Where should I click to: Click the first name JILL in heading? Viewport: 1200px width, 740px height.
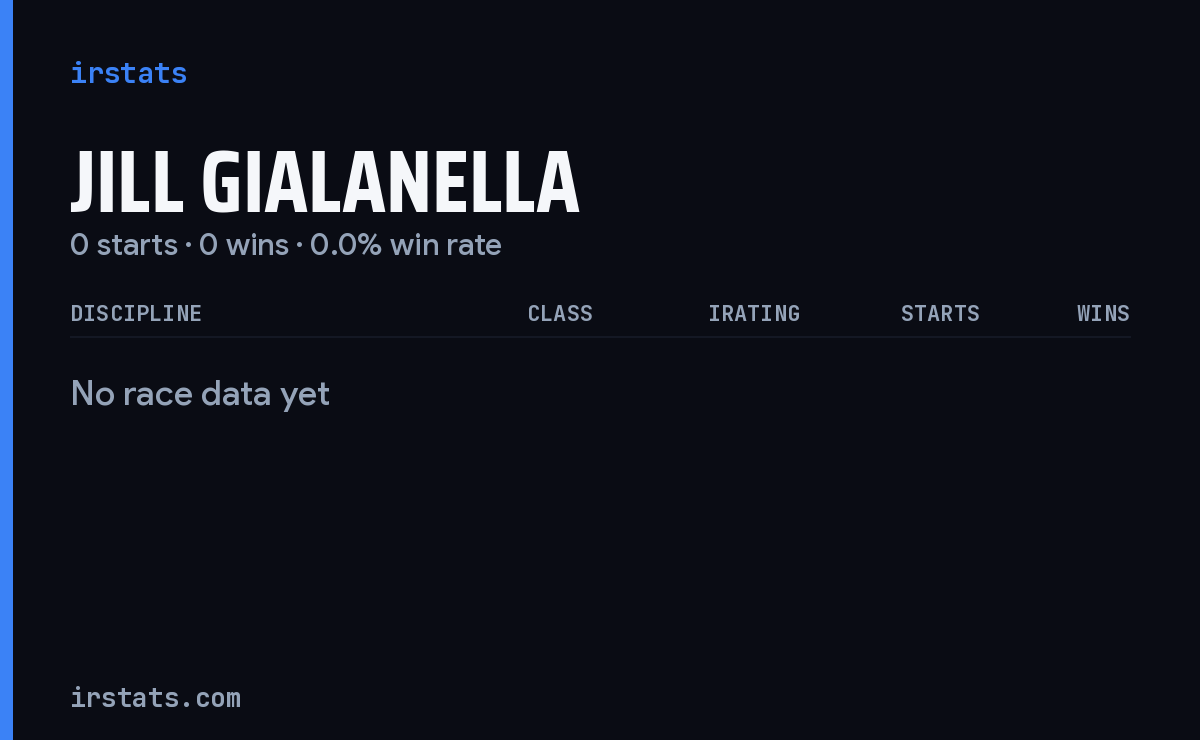[x=127, y=183]
